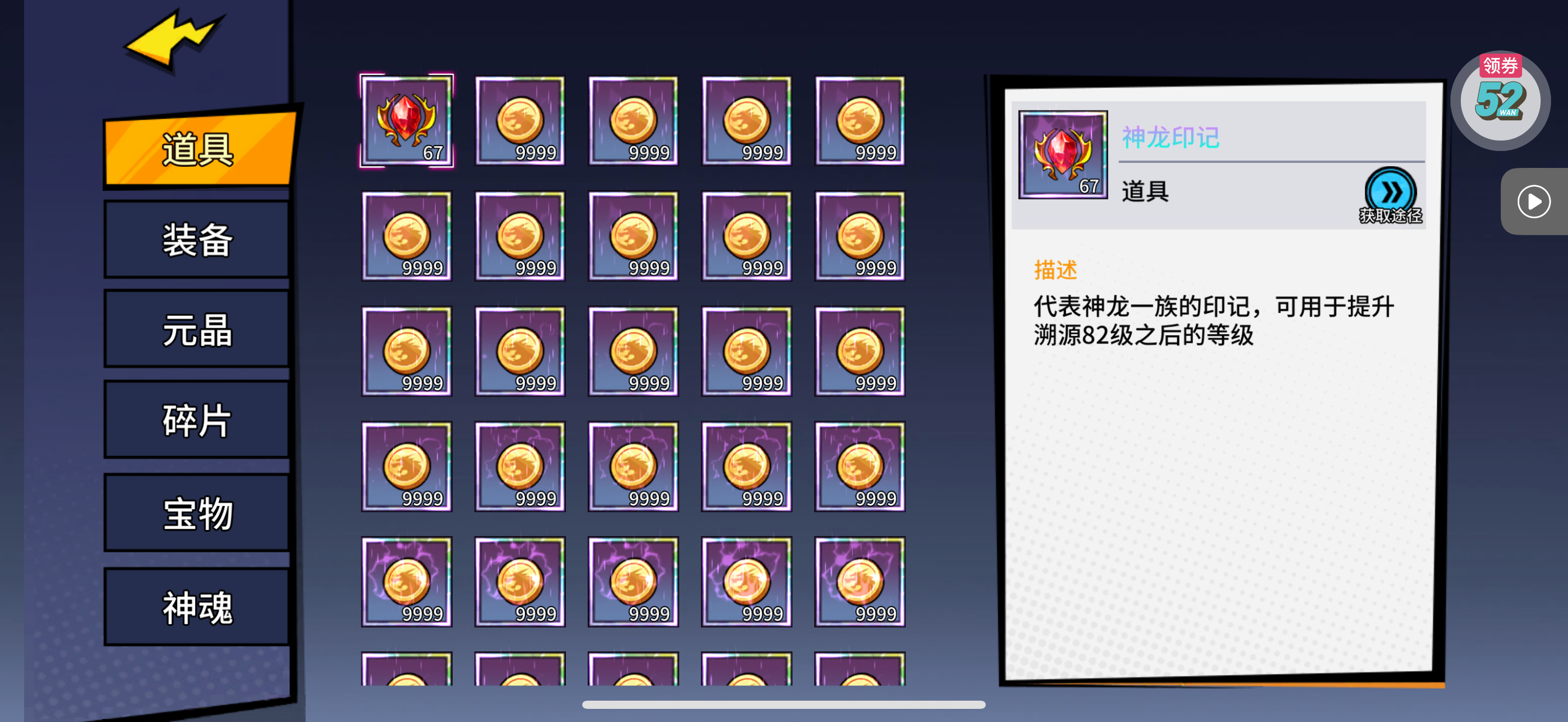Choose the middle coin in the third row
Viewport: 1568px width, 722px height.
point(633,351)
